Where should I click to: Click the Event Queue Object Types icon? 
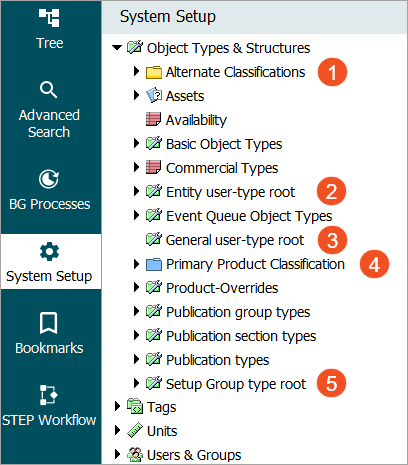(154, 216)
